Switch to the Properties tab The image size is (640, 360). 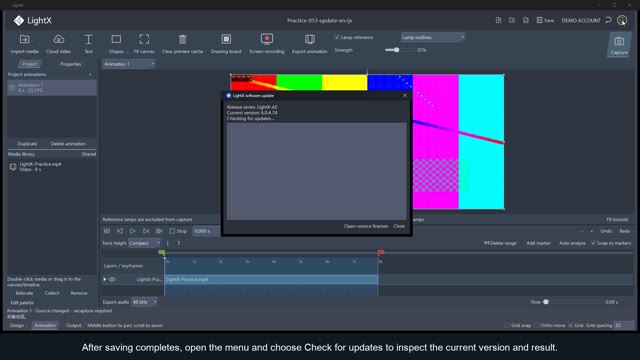(x=70, y=64)
